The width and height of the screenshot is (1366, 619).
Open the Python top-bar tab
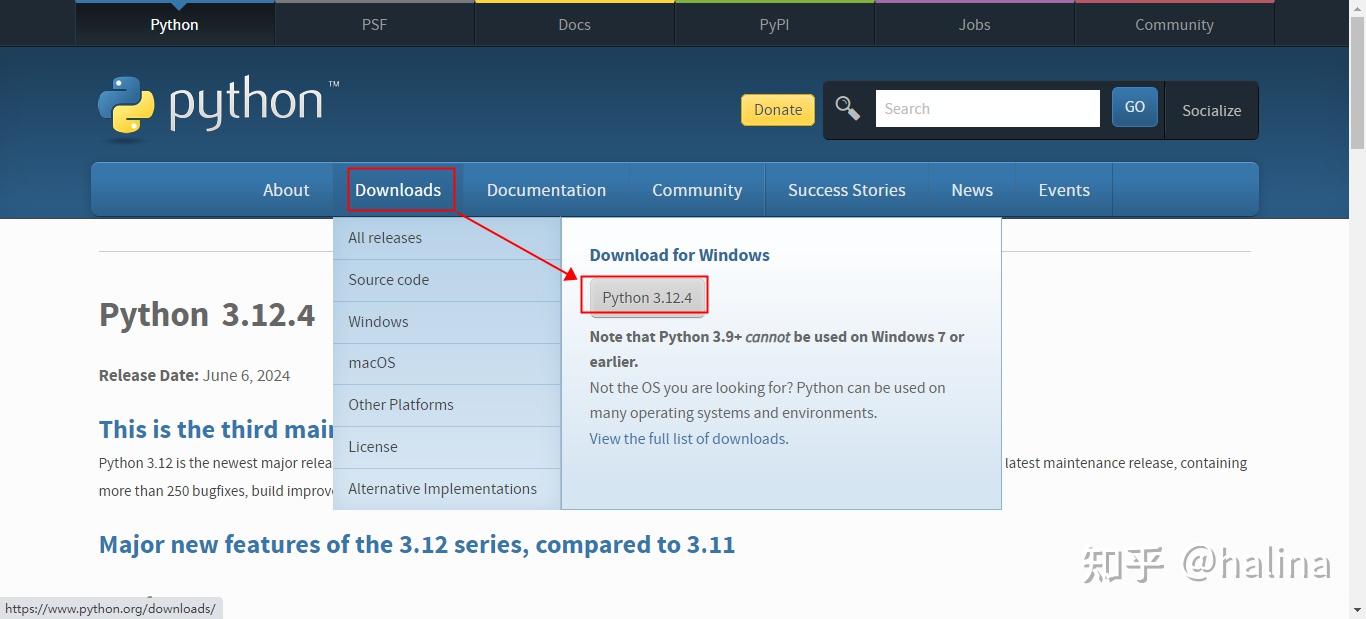(175, 24)
